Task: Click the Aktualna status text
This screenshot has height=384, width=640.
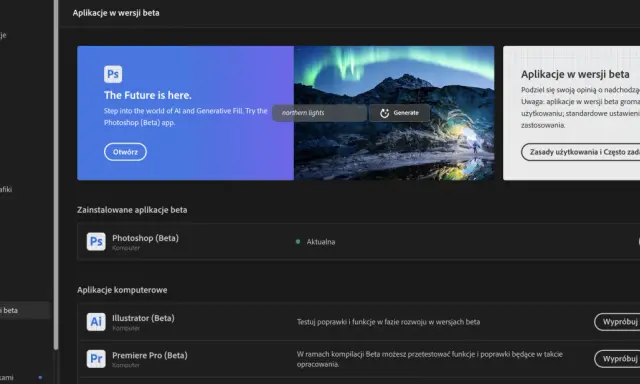Action: click(321, 242)
